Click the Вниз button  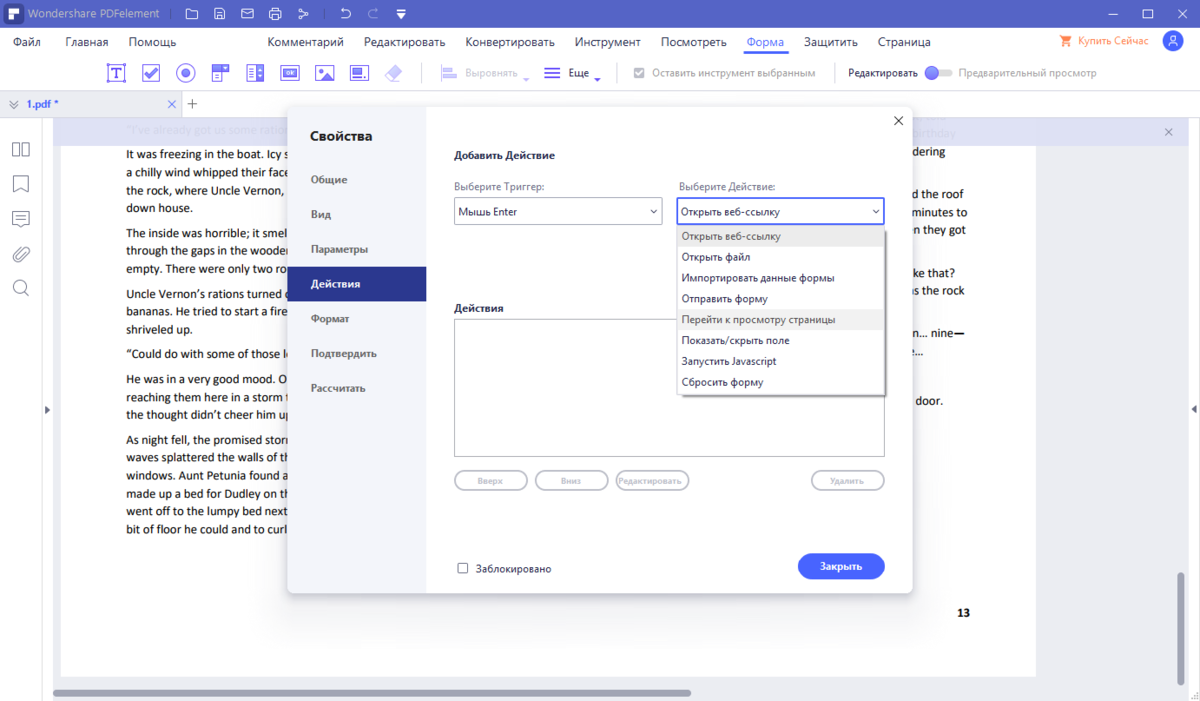pyautogui.click(x=571, y=481)
